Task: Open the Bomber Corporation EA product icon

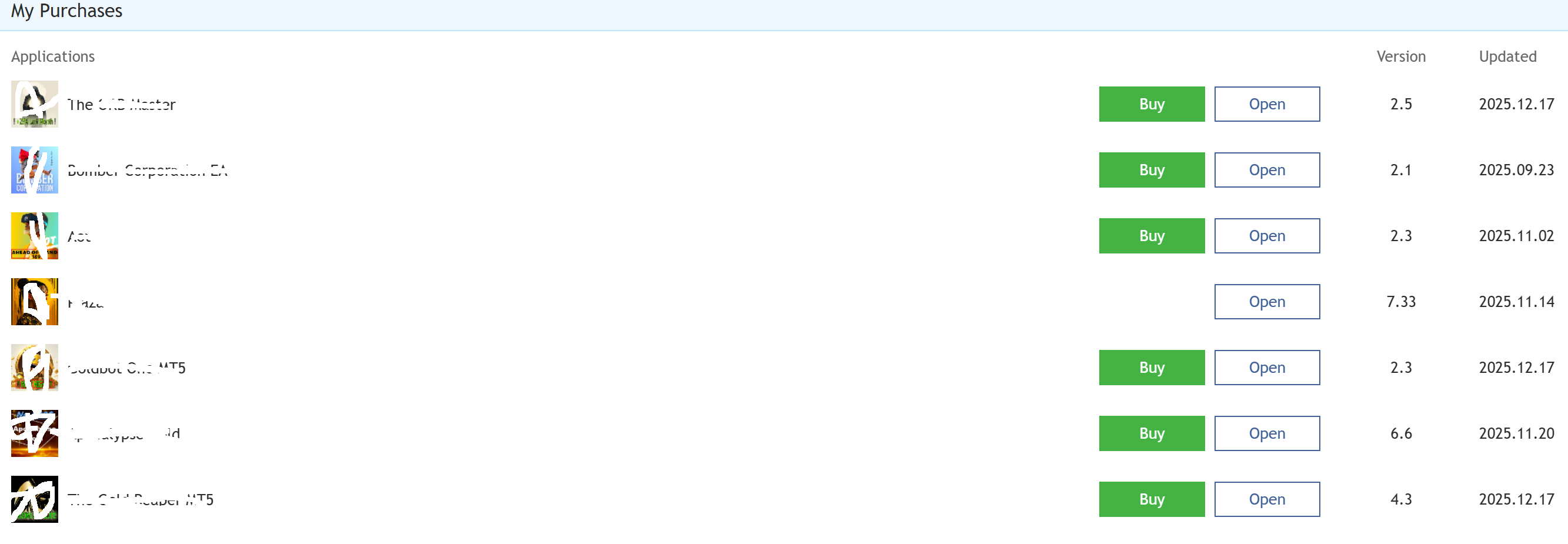Action: tap(35, 170)
